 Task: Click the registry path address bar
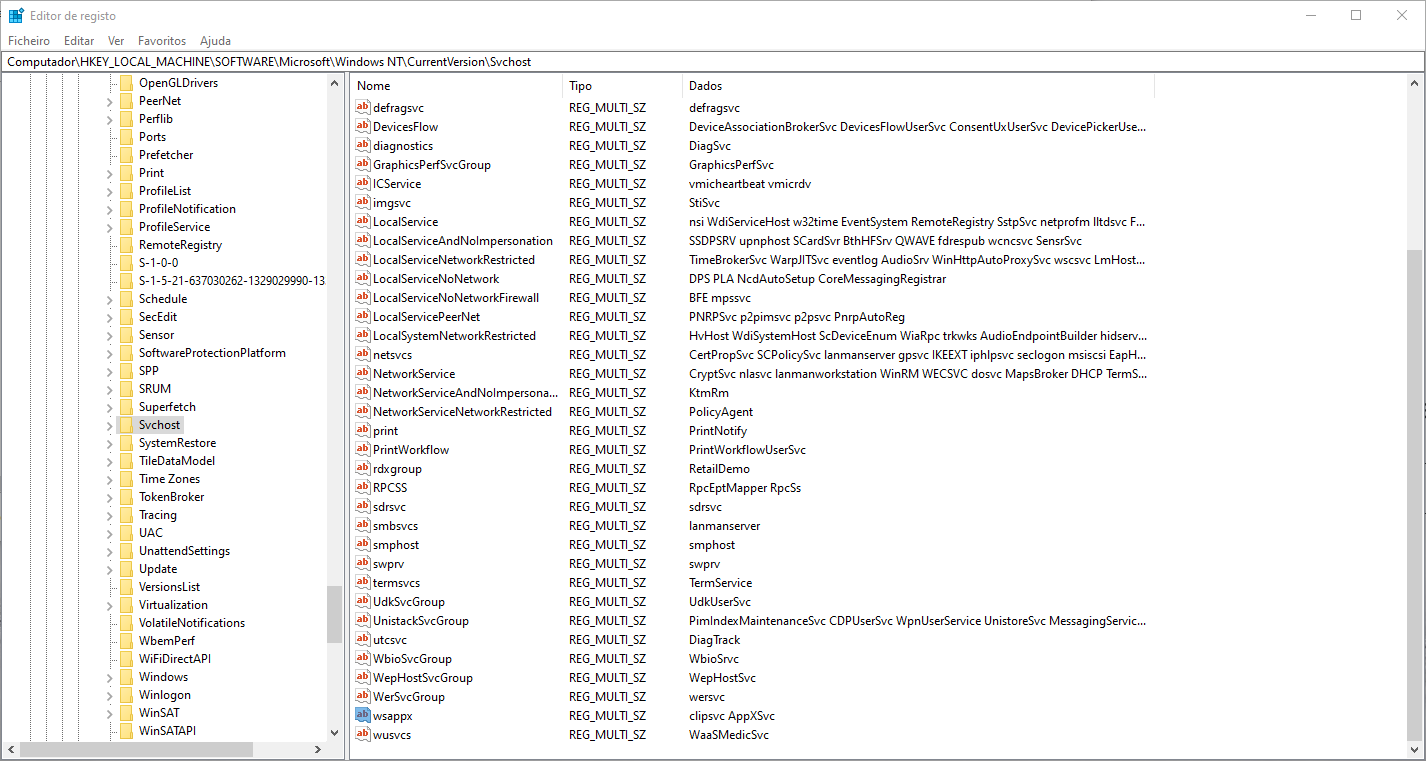tap(713, 62)
